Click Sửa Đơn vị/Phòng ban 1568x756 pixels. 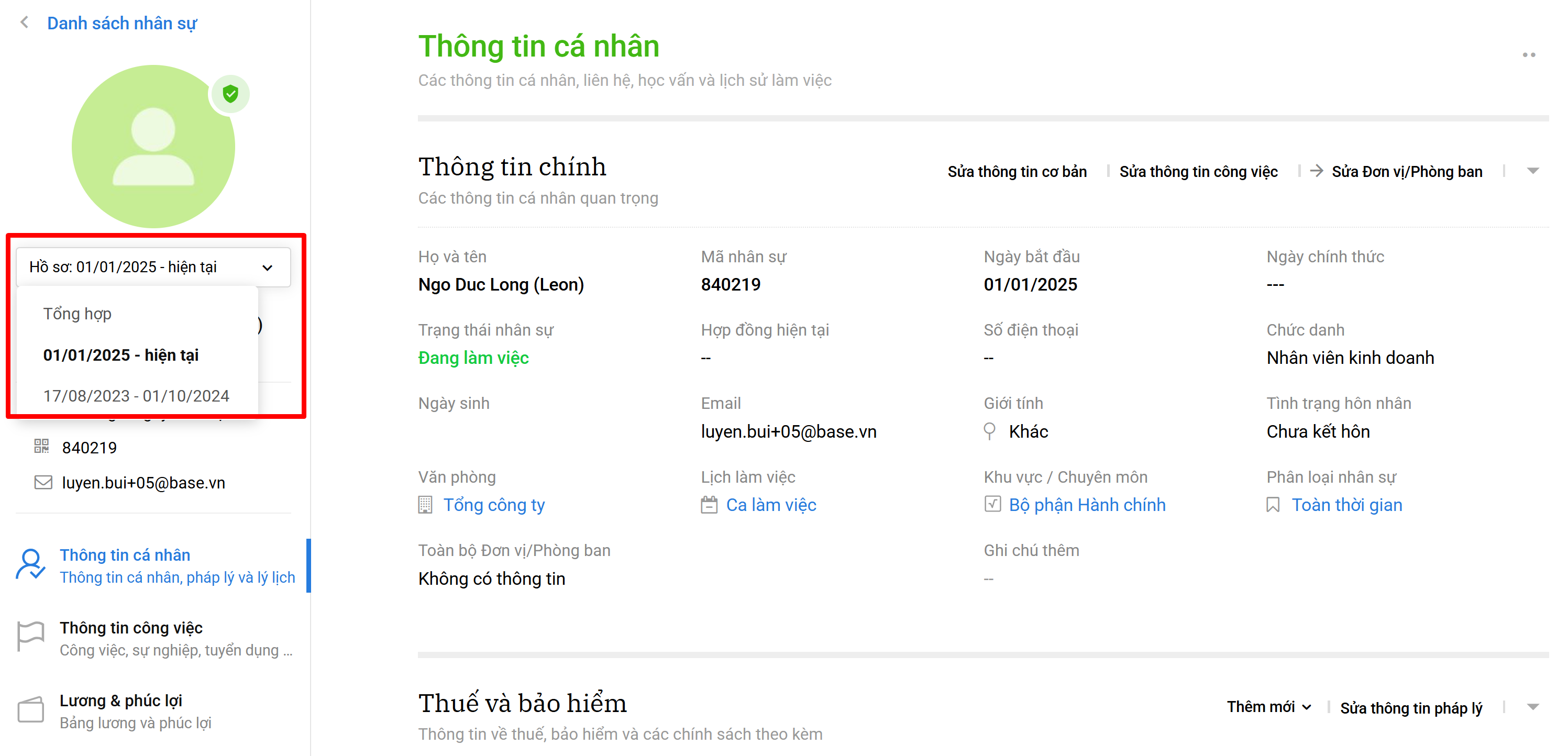[1406, 172]
